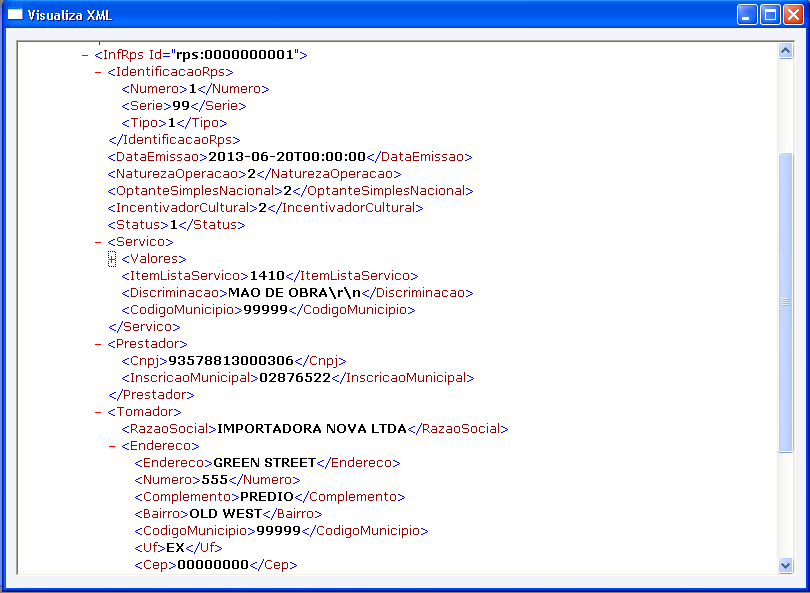
Task: Select the Cnpj value 93578813000306
Action: (231, 361)
